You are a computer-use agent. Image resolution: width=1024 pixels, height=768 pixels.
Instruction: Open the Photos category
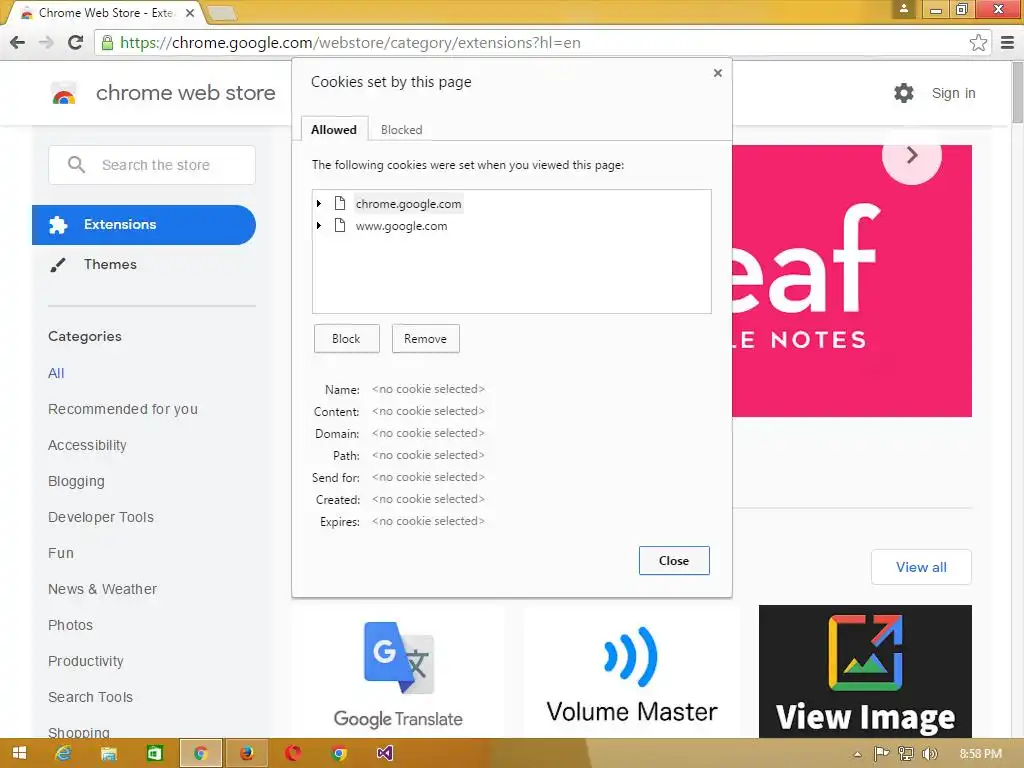coord(71,625)
